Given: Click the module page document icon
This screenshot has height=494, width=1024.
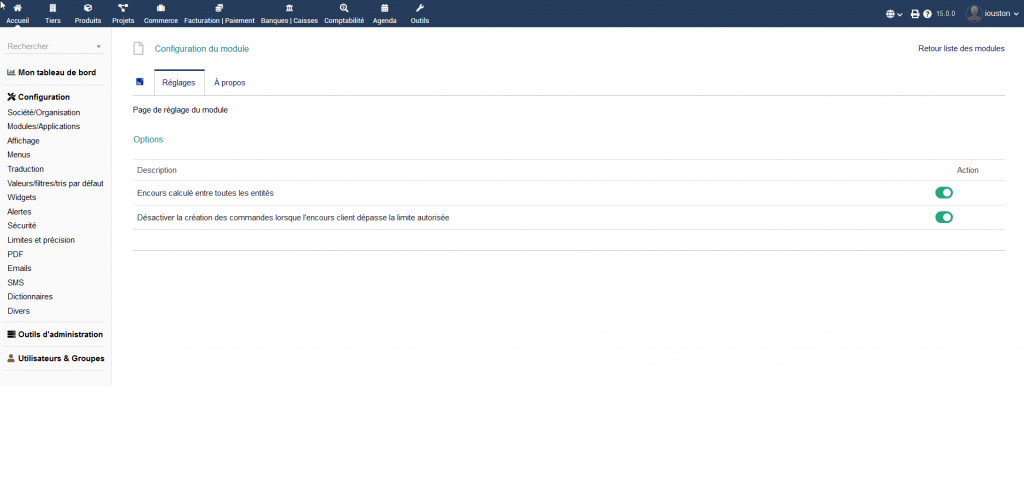Looking at the screenshot, I should click(138, 48).
